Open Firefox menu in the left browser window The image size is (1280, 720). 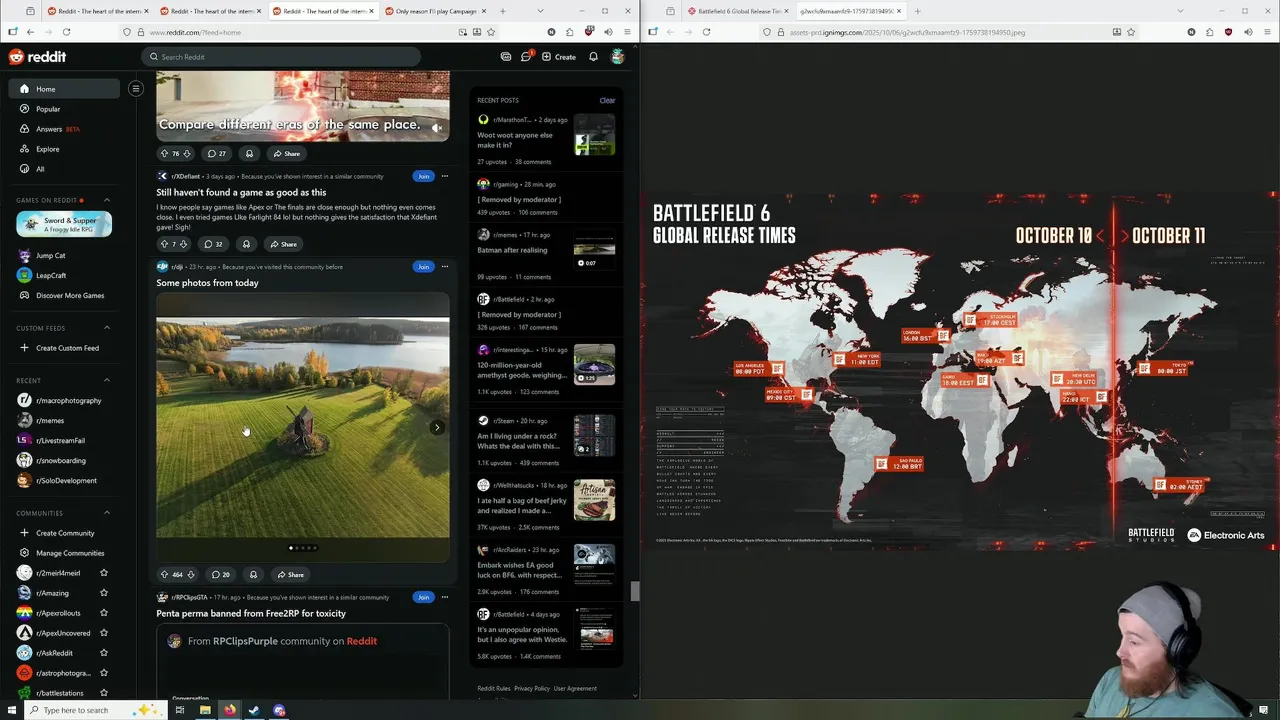pyautogui.click(x=627, y=32)
